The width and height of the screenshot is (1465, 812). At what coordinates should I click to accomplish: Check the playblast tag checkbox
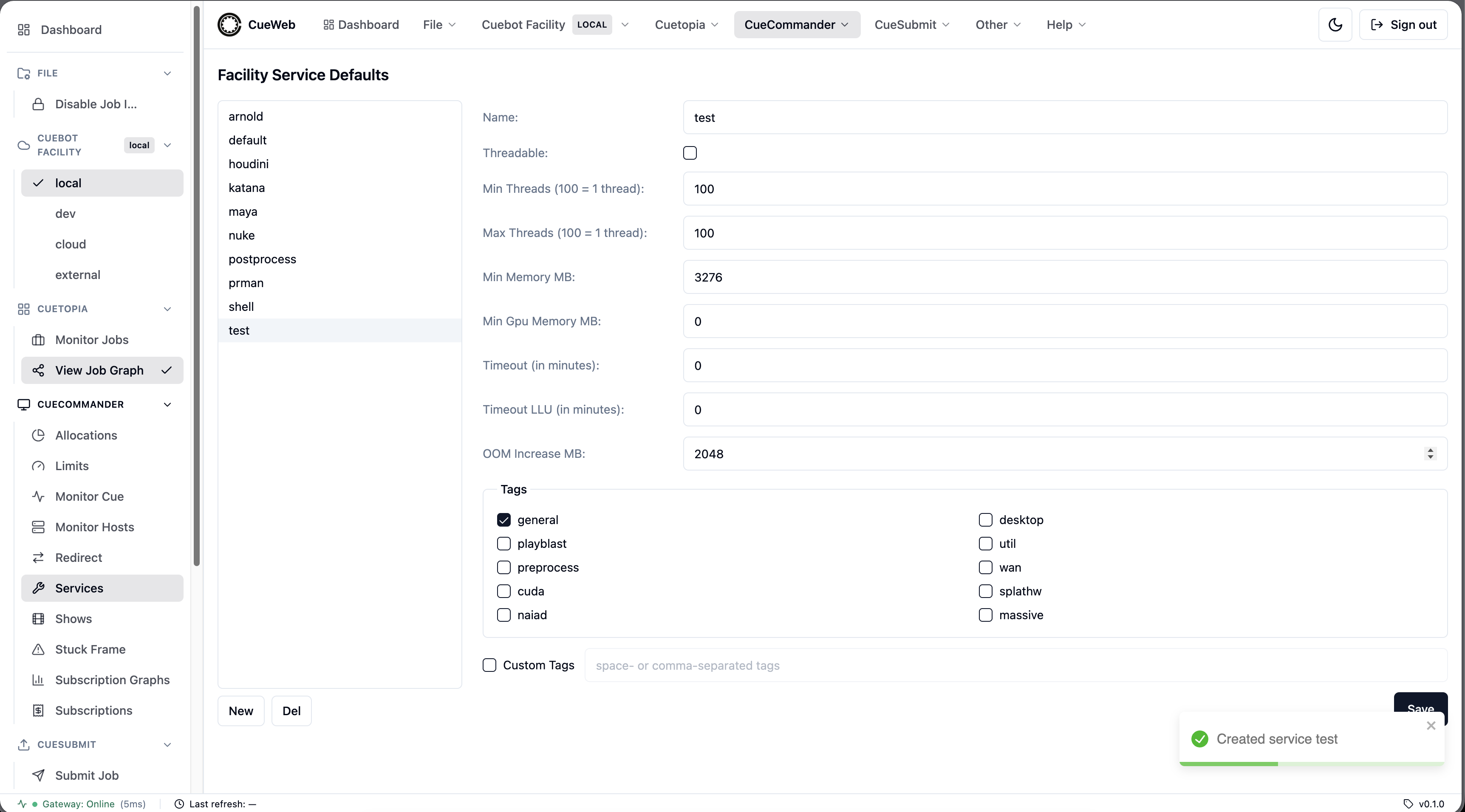(x=503, y=544)
